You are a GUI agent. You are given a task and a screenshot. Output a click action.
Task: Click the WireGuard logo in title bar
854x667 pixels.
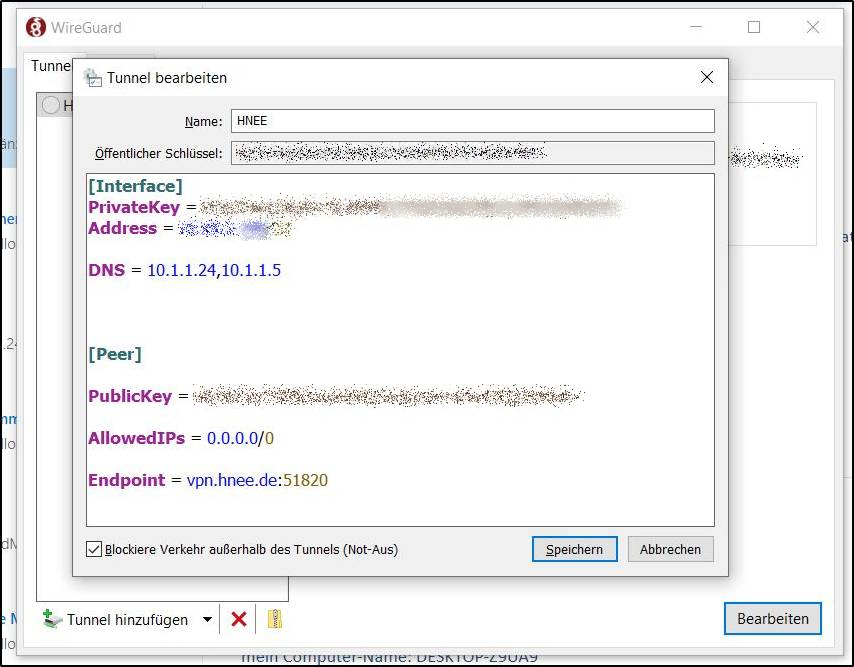36,28
